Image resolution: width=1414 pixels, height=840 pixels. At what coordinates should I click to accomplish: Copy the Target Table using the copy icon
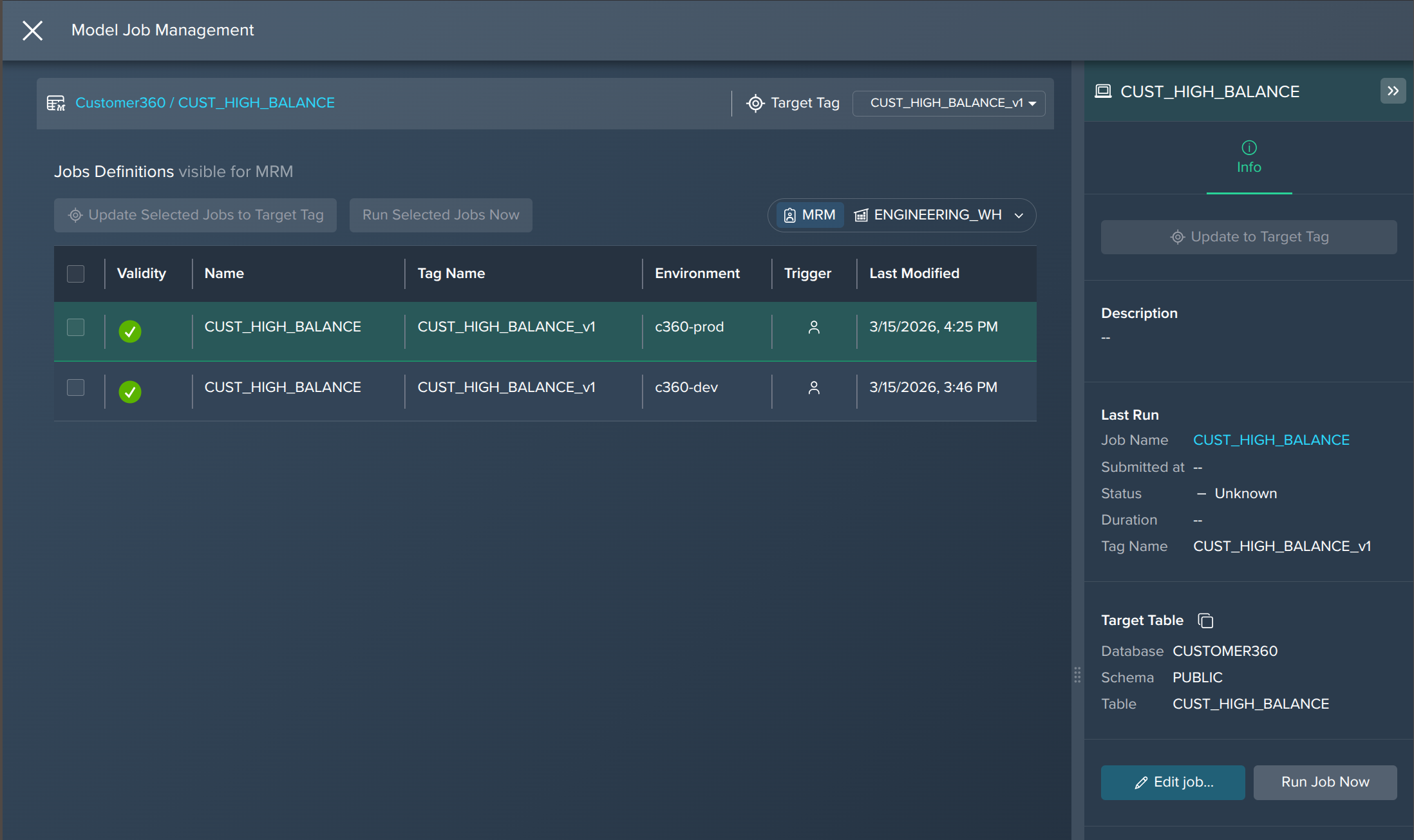click(1205, 621)
